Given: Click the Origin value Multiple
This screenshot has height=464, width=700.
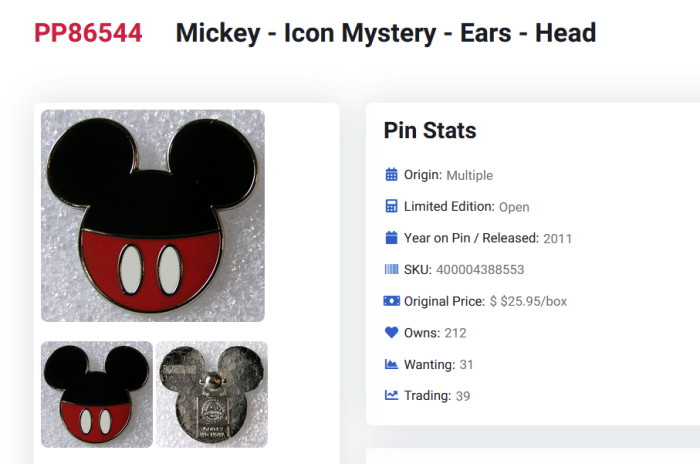Looking at the screenshot, I should point(469,176).
